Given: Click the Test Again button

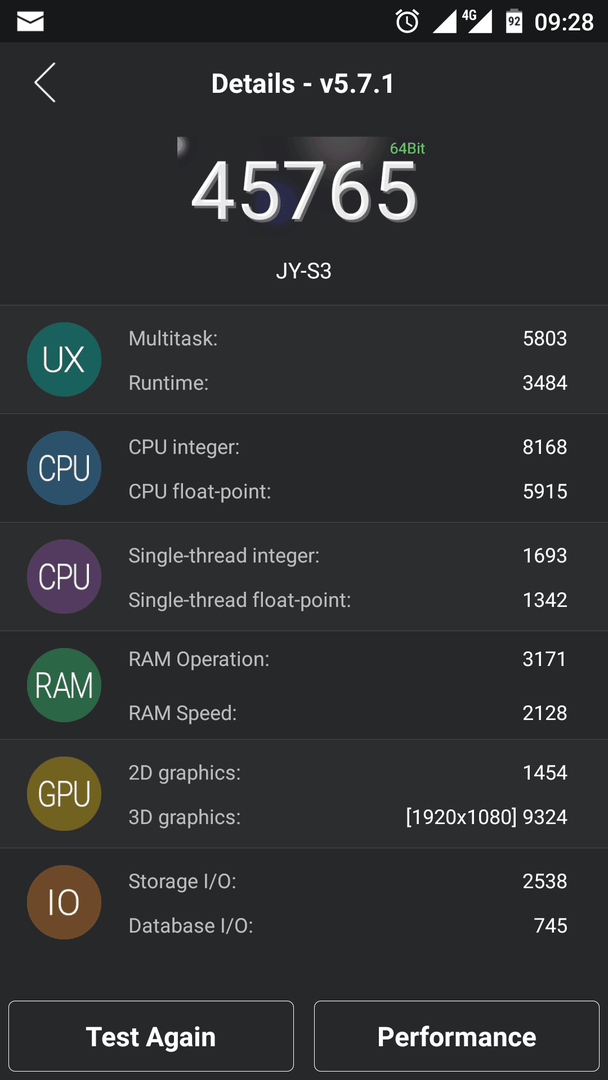Looking at the screenshot, I should click(151, 1036).
